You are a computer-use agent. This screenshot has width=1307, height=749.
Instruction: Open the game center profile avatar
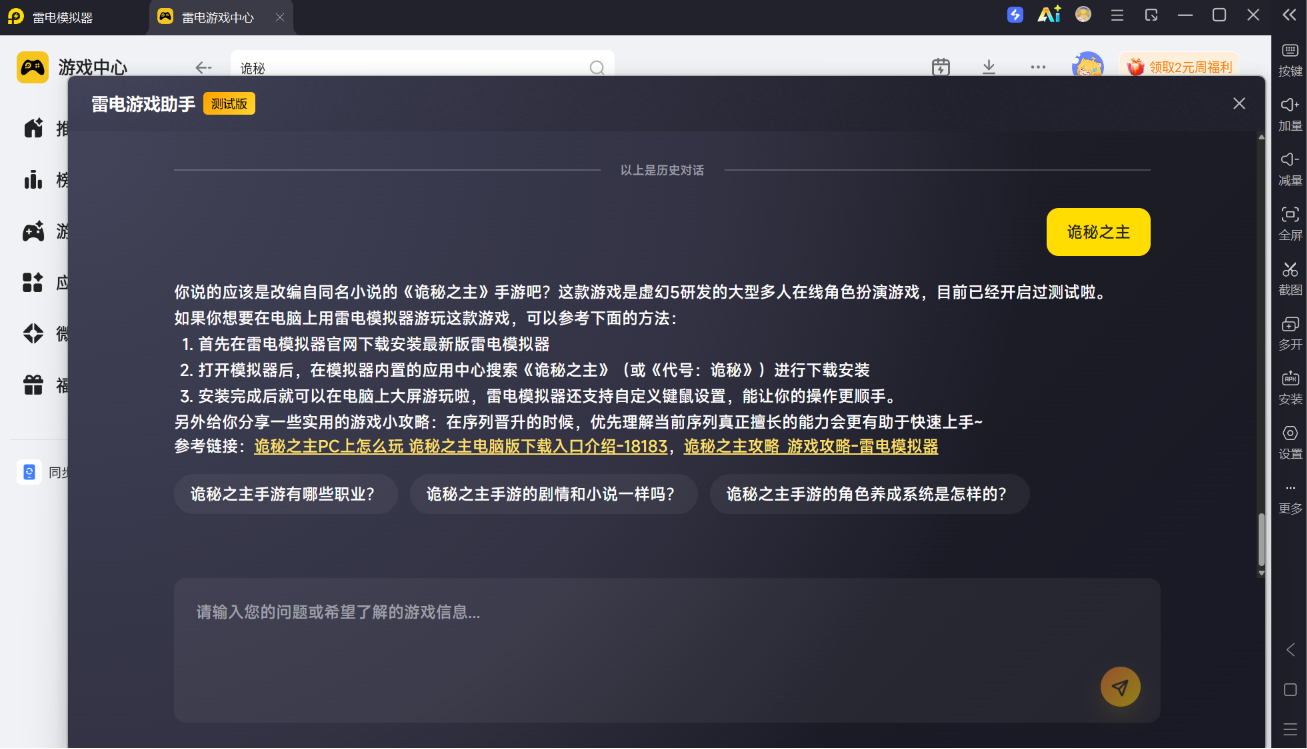click(1087, 66)
